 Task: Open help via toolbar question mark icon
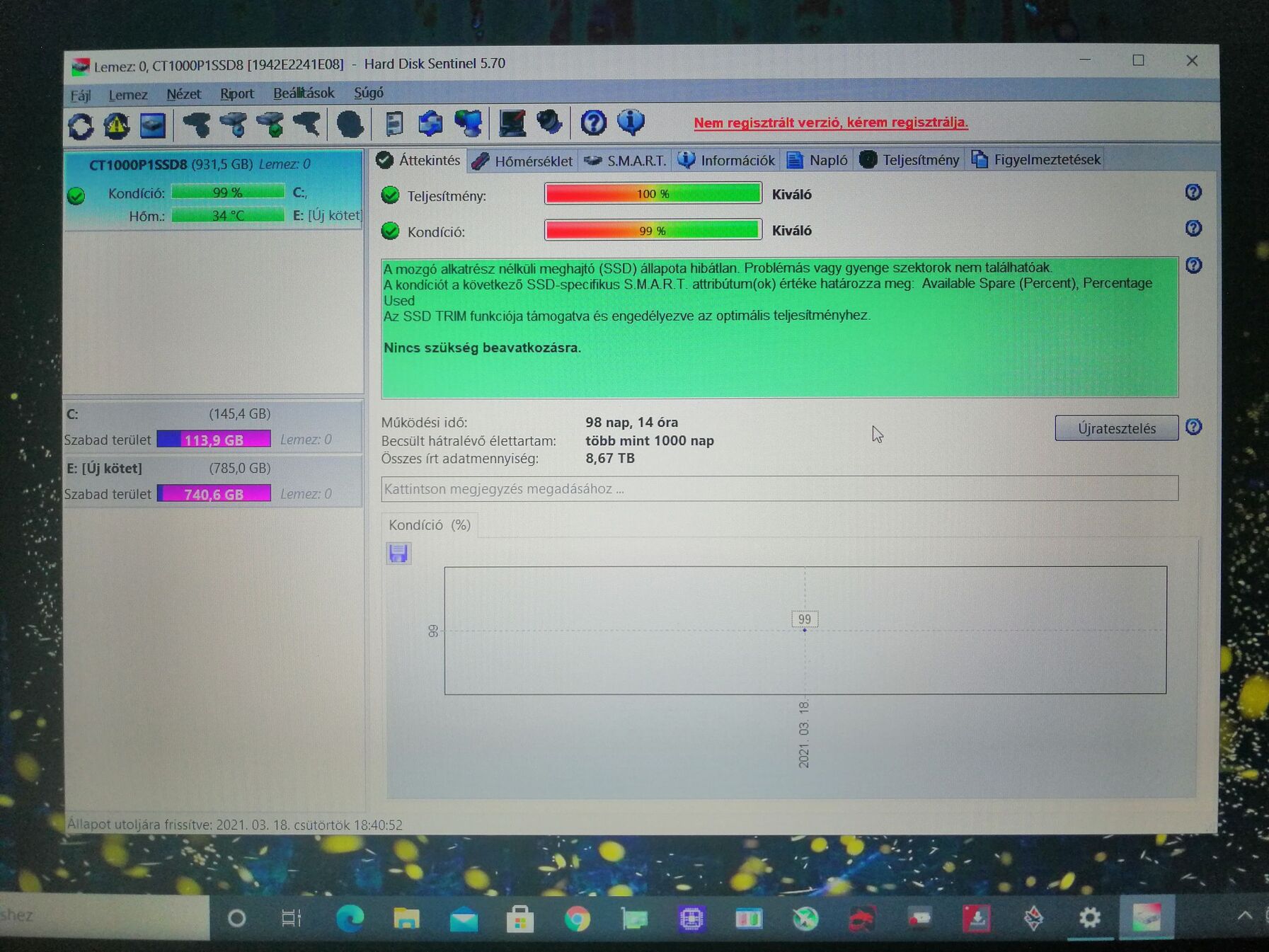coord(594,123)
